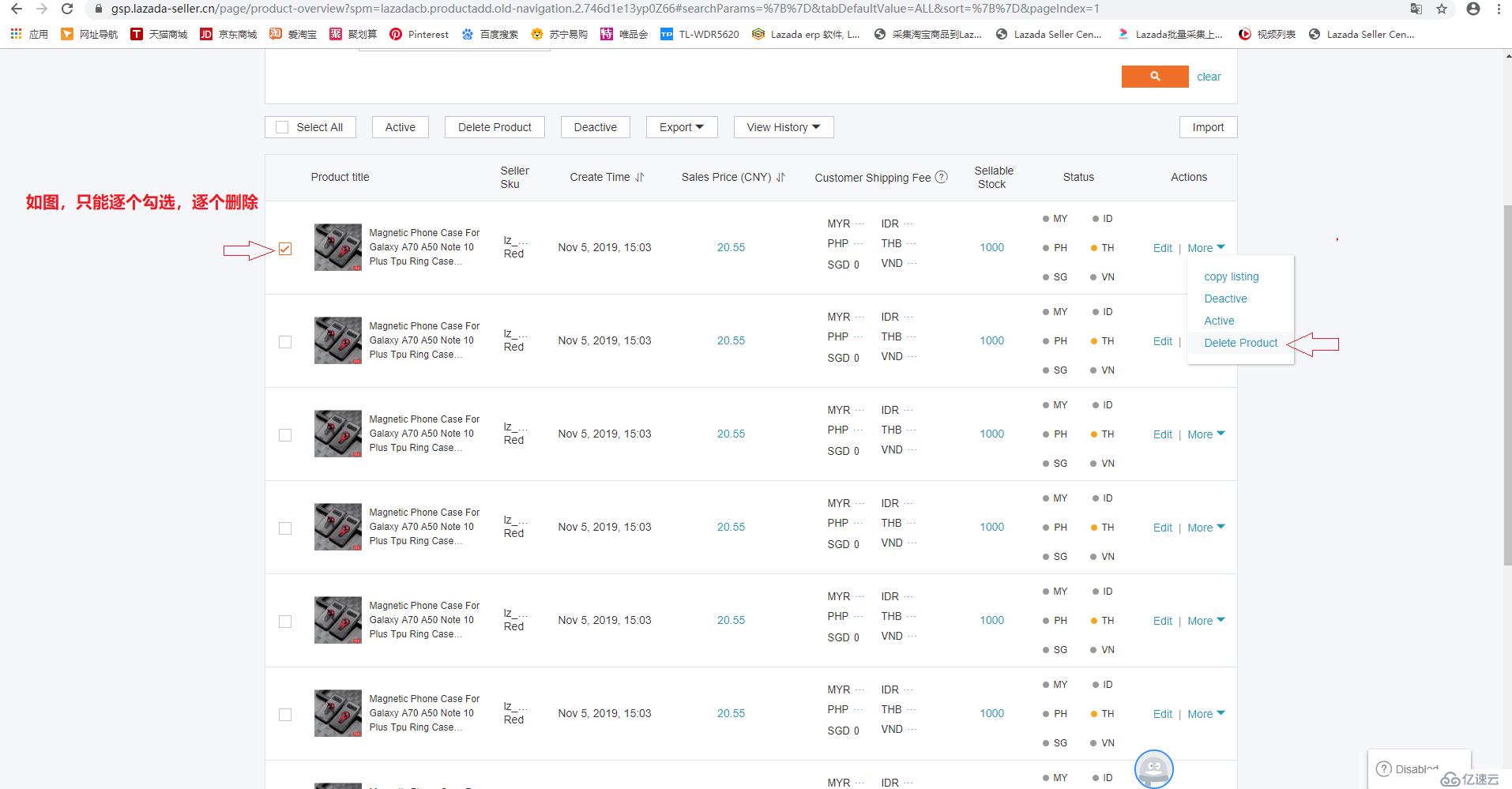1512x789 pixels.
Task: Click translate page icon in address bar
Action: tap(1416, 9)
